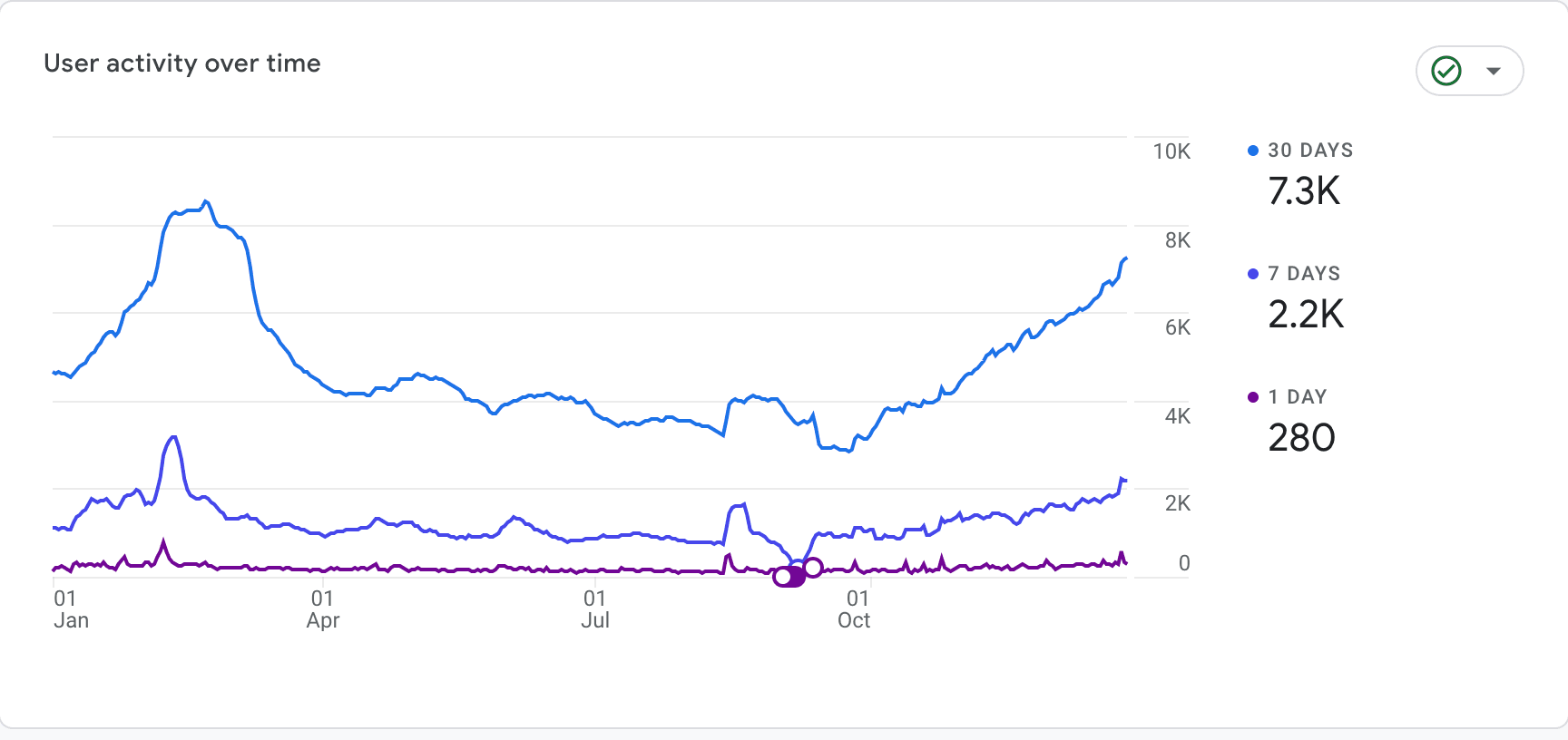This screenshot has height=740, width=1568.
Task: Click the 10K y-axis label
Action: pos(1171,151)
